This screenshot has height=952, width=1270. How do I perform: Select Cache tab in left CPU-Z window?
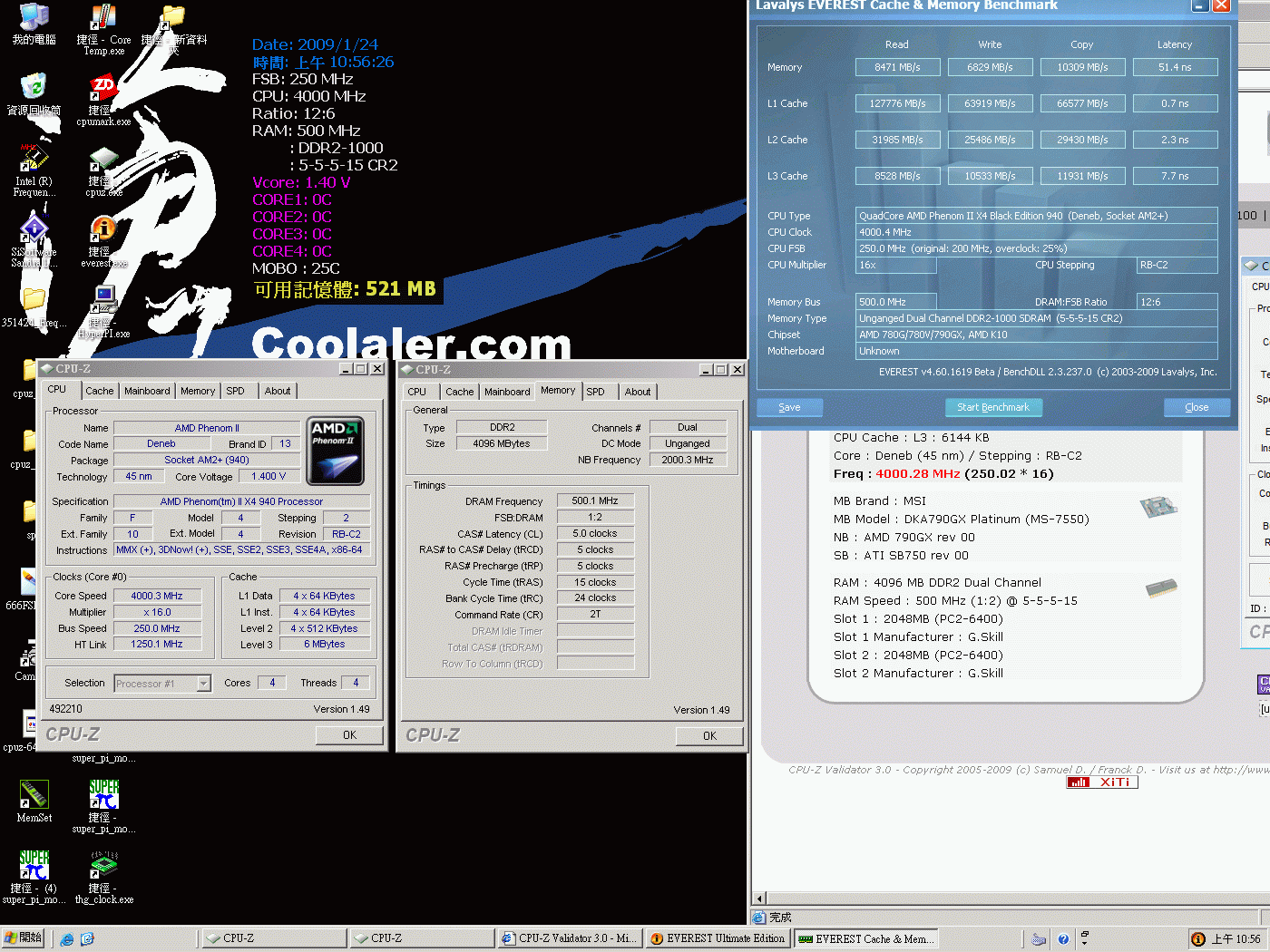point(100,392)
